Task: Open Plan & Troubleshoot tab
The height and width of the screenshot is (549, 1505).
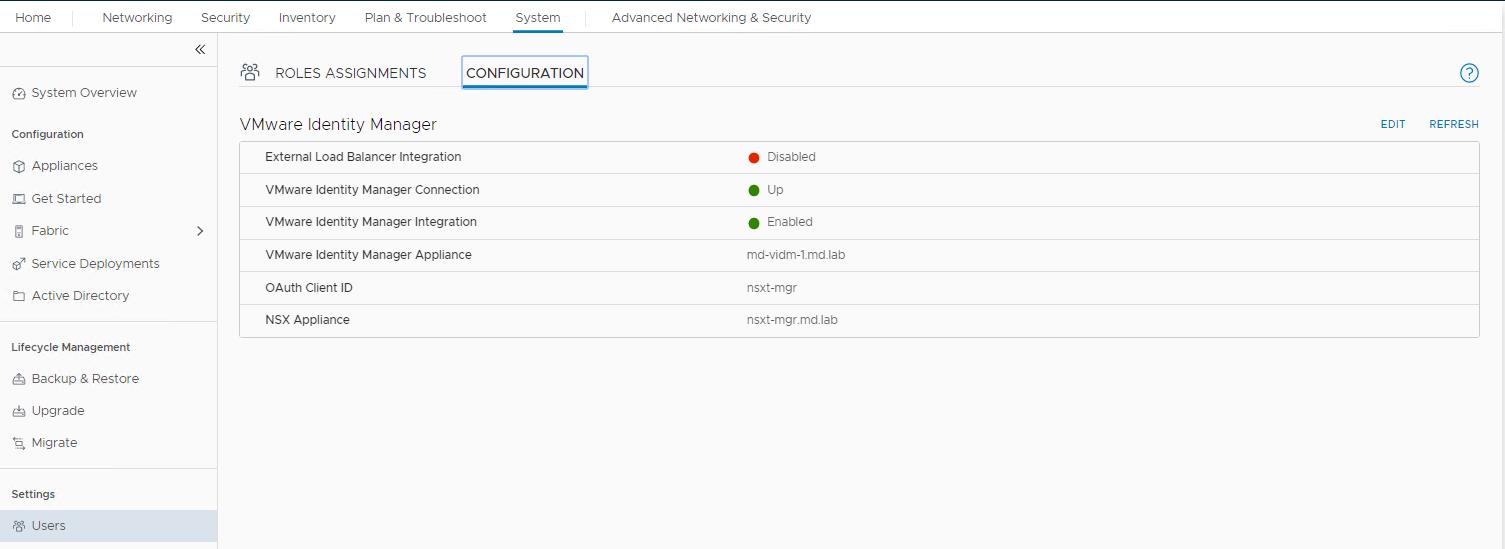Action: [x=426, y=18]
